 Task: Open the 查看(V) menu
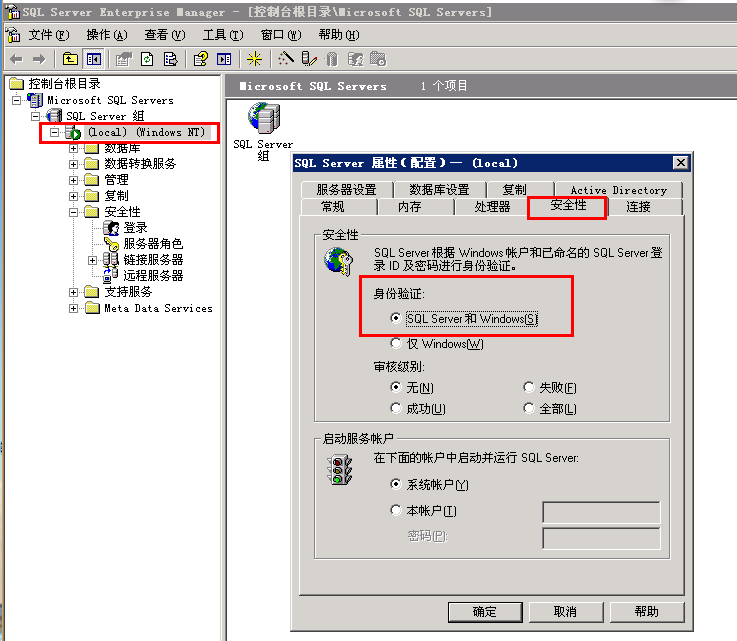point(165,35)
